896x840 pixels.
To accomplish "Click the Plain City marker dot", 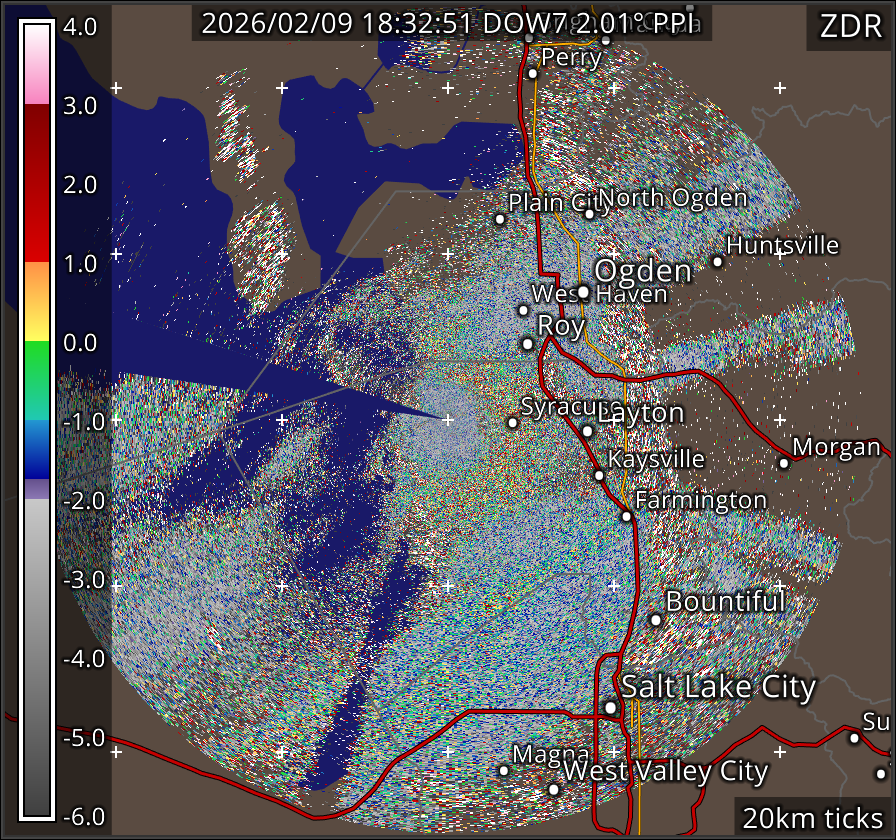I will tap(500, 219).
